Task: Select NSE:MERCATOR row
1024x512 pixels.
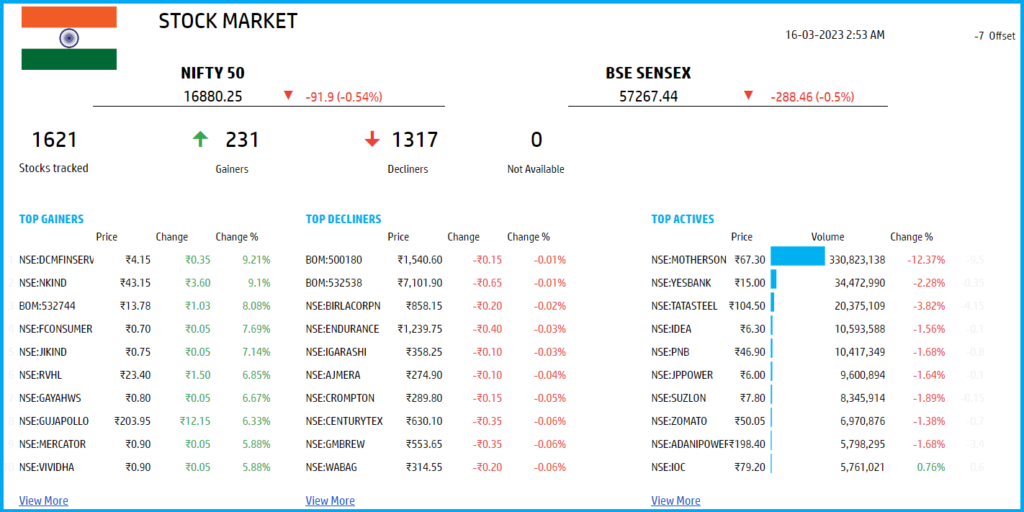Action: click(144, 444)
